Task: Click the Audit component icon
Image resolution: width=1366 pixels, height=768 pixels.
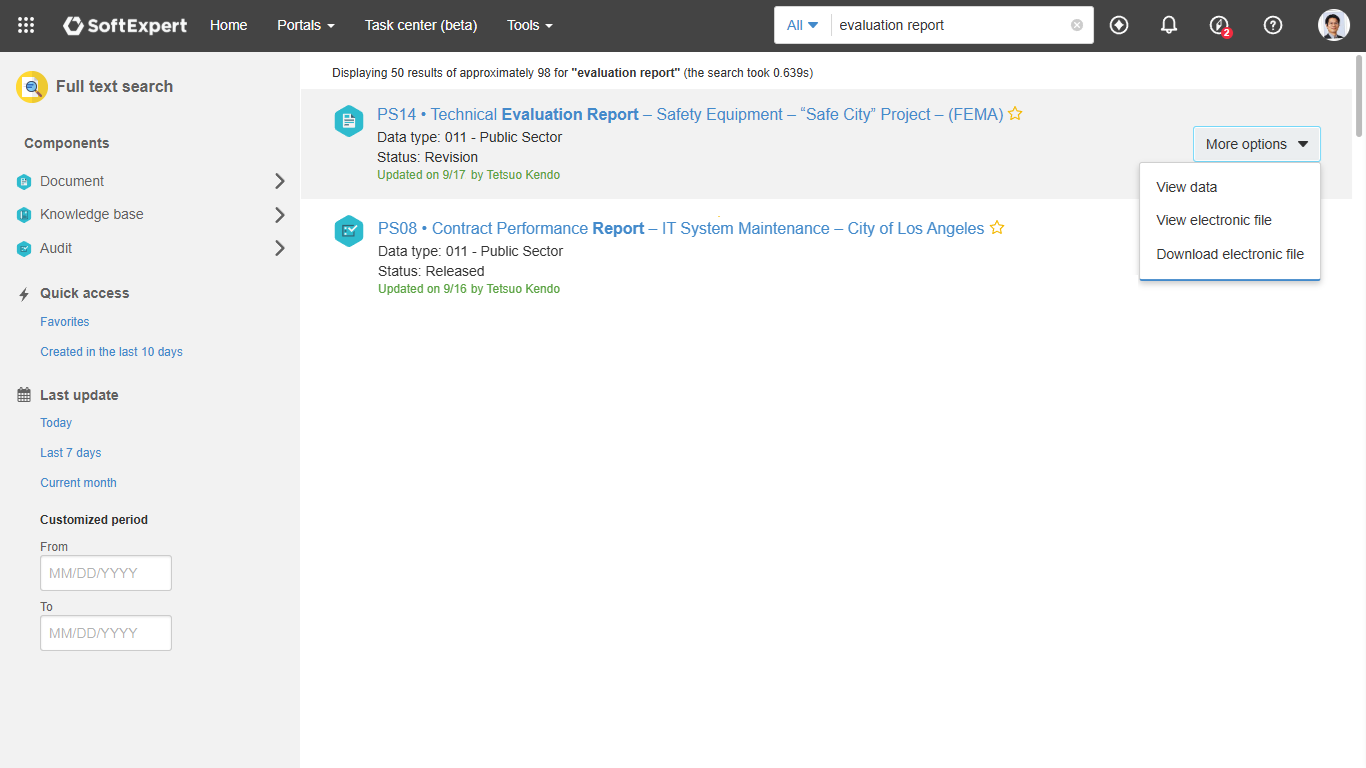Action: [x=24, y=249]
